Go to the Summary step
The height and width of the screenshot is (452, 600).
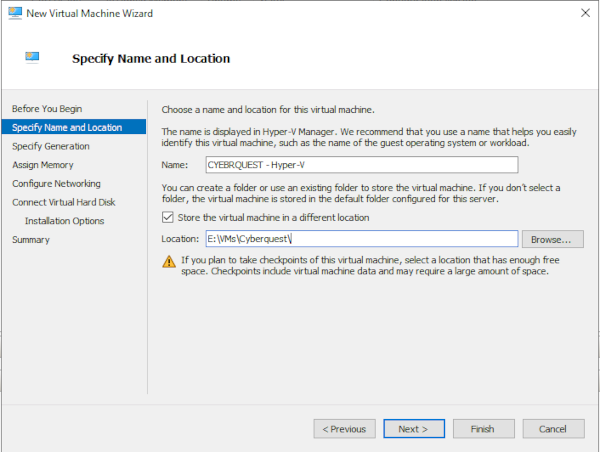point(30,240)
